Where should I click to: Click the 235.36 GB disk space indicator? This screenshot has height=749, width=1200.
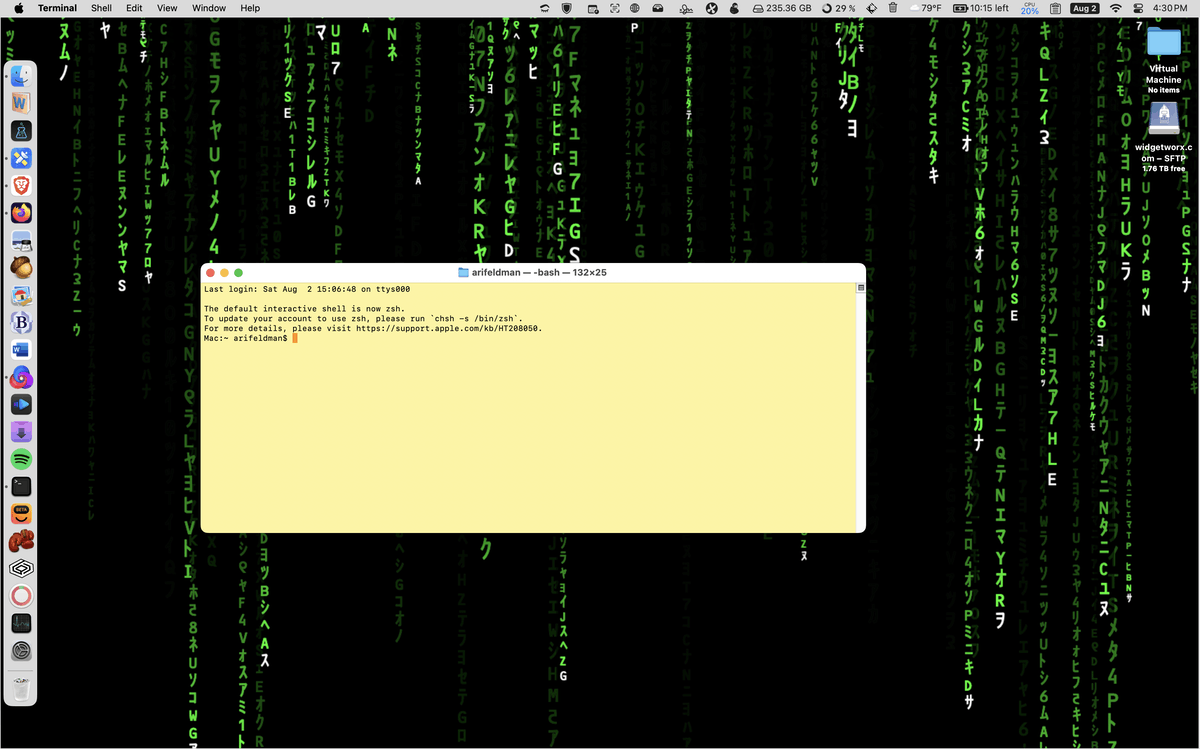point(780,8)
